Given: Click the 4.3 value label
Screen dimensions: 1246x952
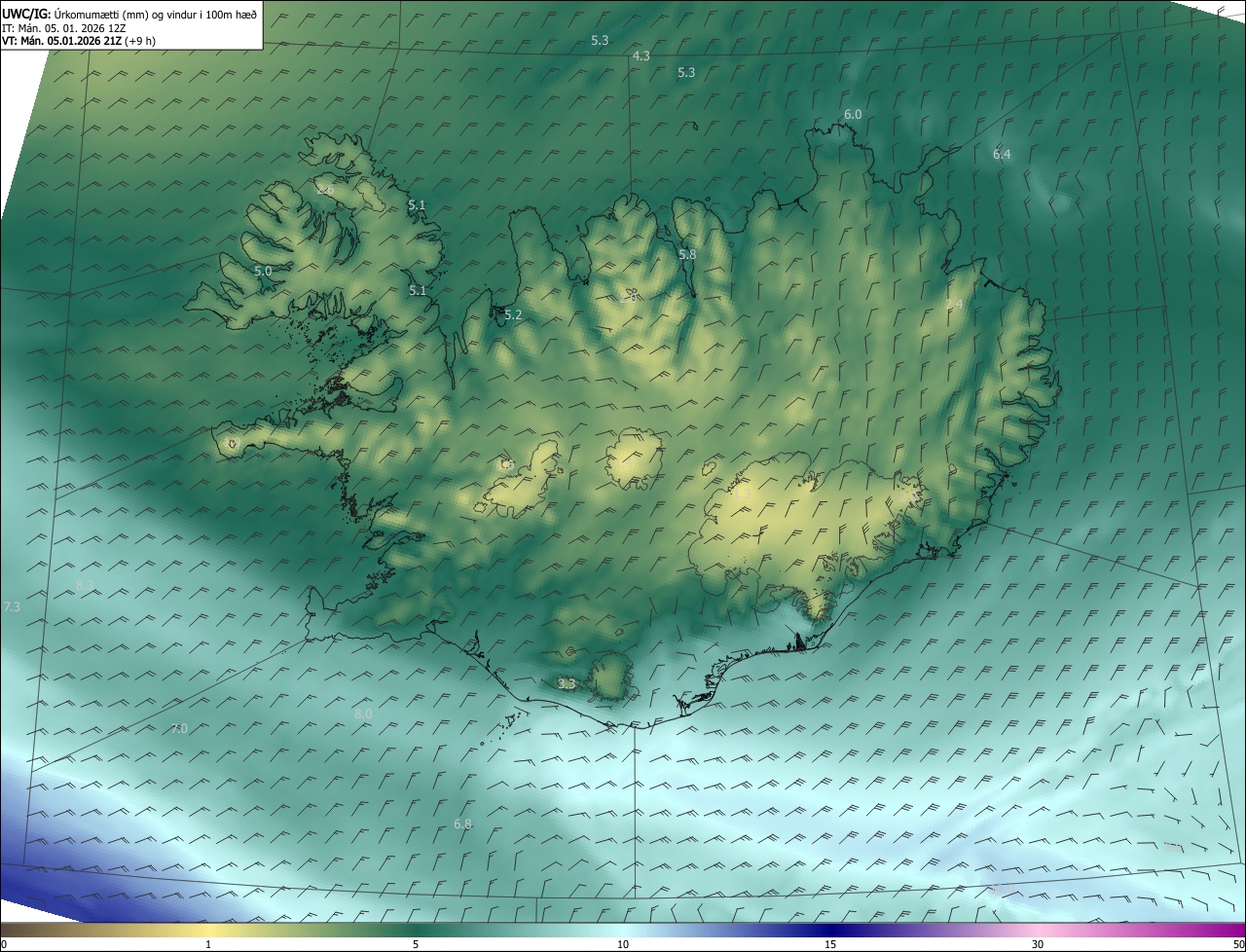Looking at the screenshot, I should (x=641, y=56).
